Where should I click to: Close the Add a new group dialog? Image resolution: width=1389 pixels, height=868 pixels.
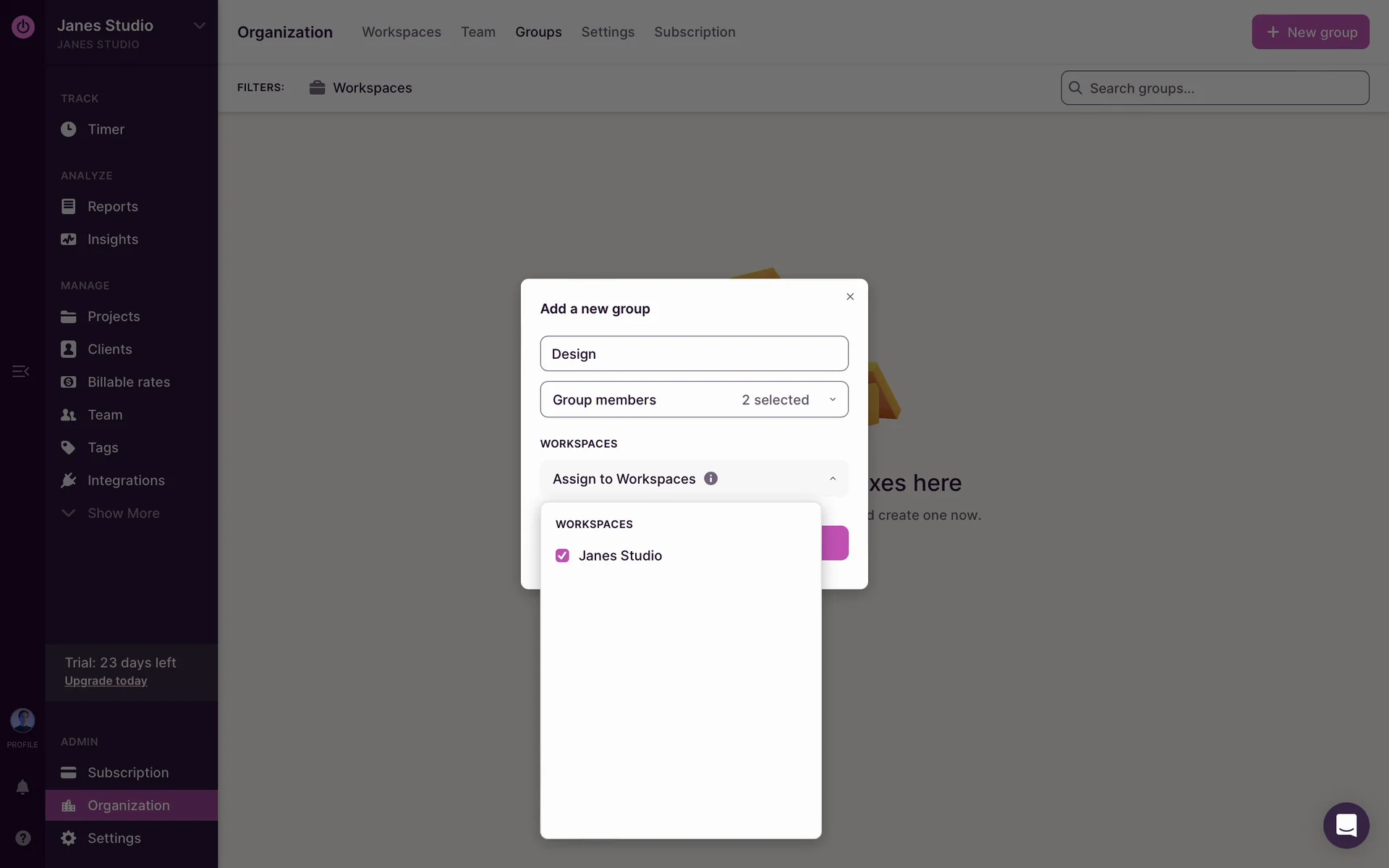[850, 297]
